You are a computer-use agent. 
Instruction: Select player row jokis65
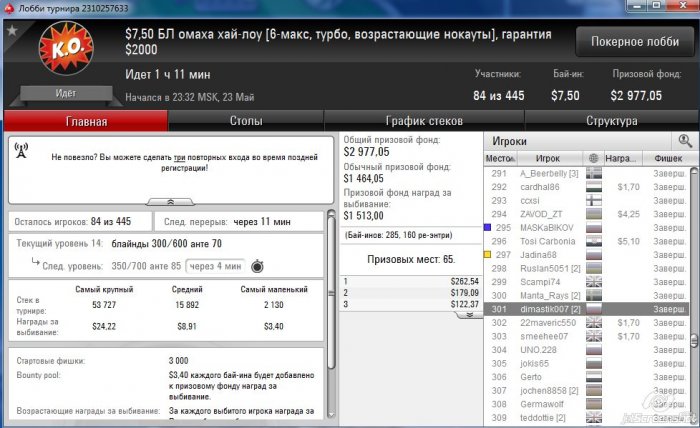click(x=587, y=363)
